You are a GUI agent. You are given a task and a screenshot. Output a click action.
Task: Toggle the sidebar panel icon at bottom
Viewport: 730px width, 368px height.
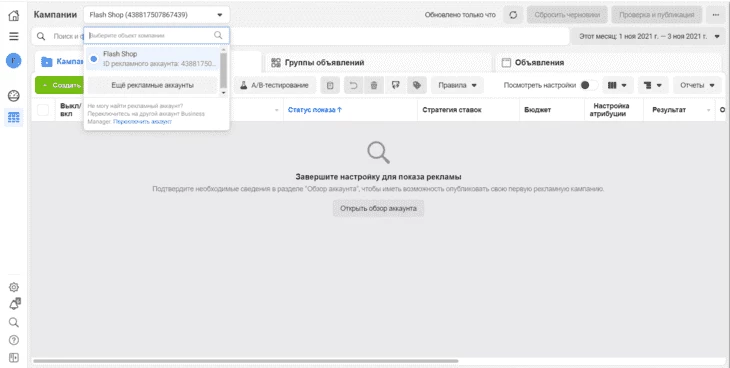pyautogui.click(x=14, y=358)
